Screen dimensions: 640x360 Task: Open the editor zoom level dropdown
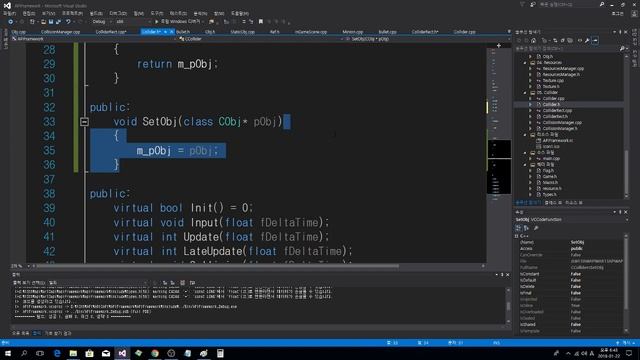tap(20, 266)
